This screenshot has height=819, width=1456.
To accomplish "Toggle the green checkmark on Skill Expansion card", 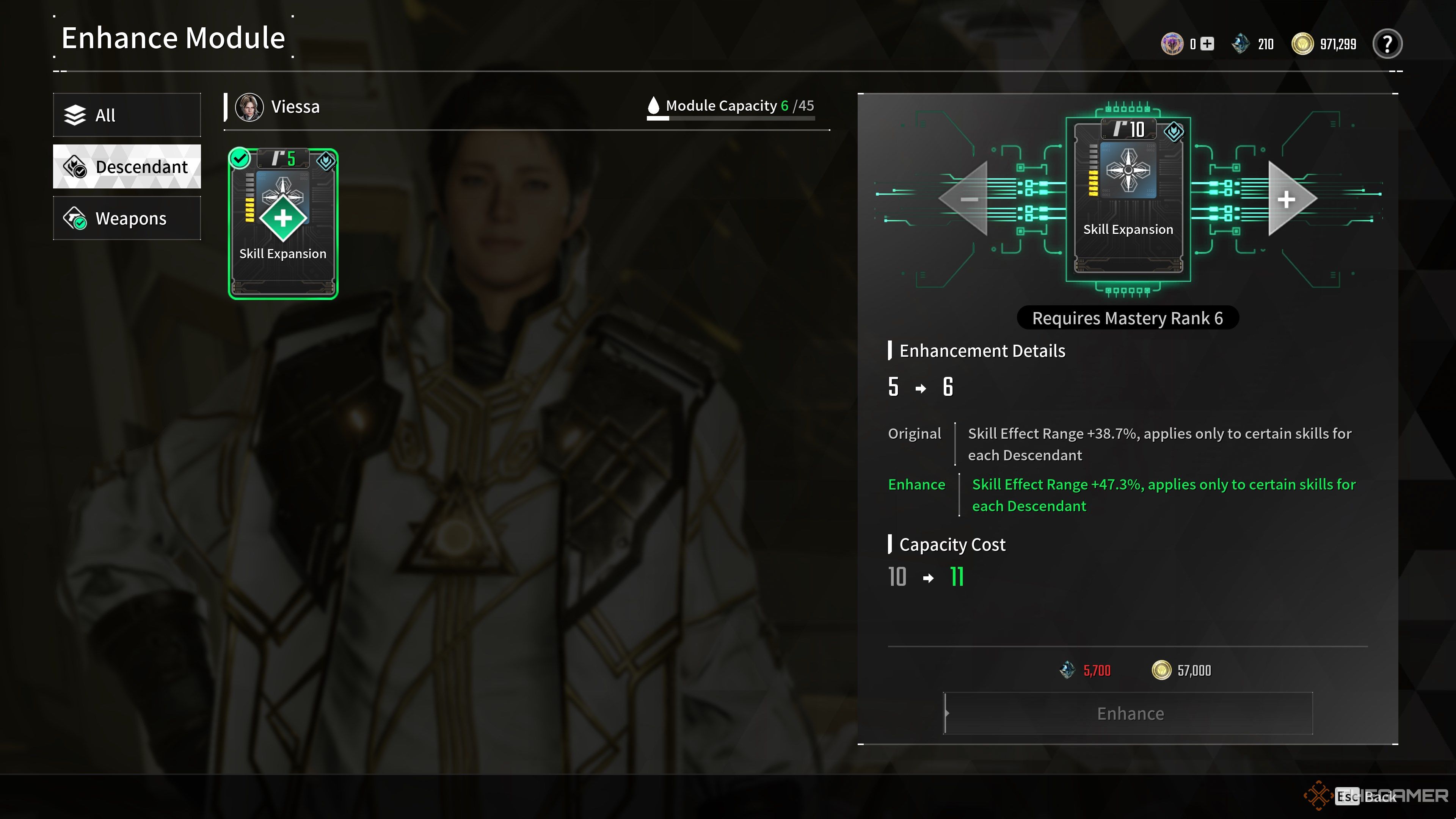I will [240, 159].
